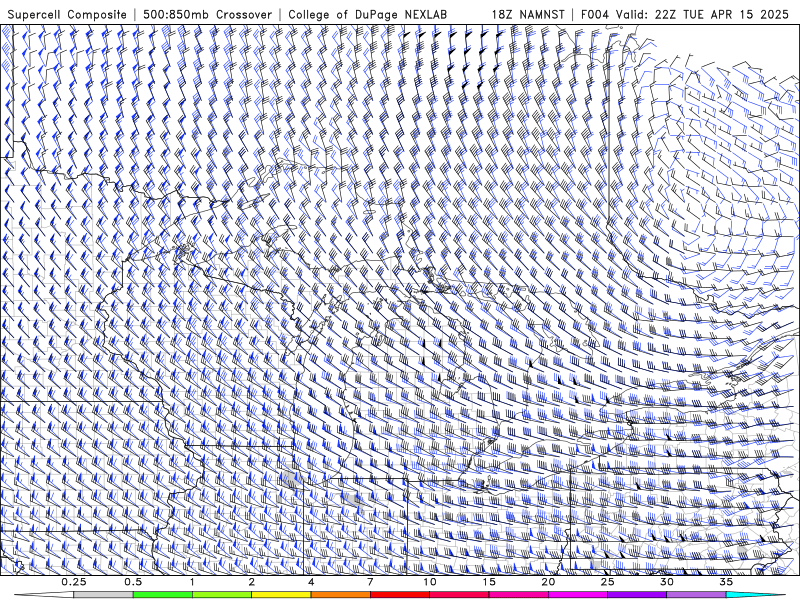The width and height of the screenshot is (800, 600).
Task: Click the 0.5 scale label
Action: 133,582
